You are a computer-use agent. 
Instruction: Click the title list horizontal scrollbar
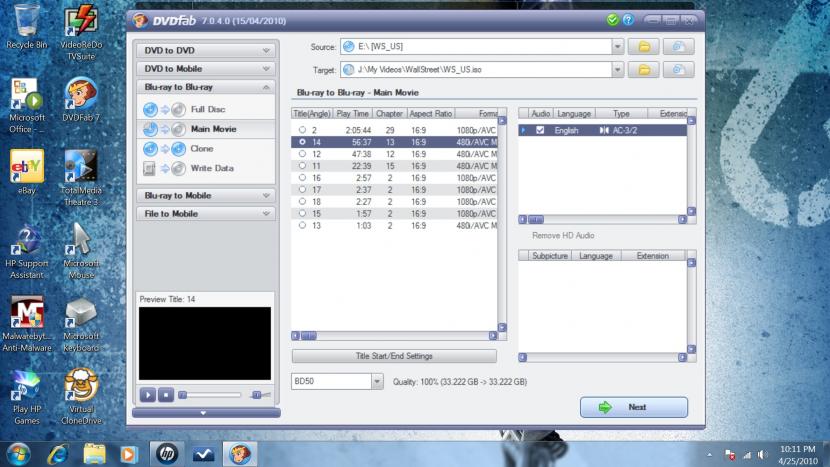pos(394,336)
